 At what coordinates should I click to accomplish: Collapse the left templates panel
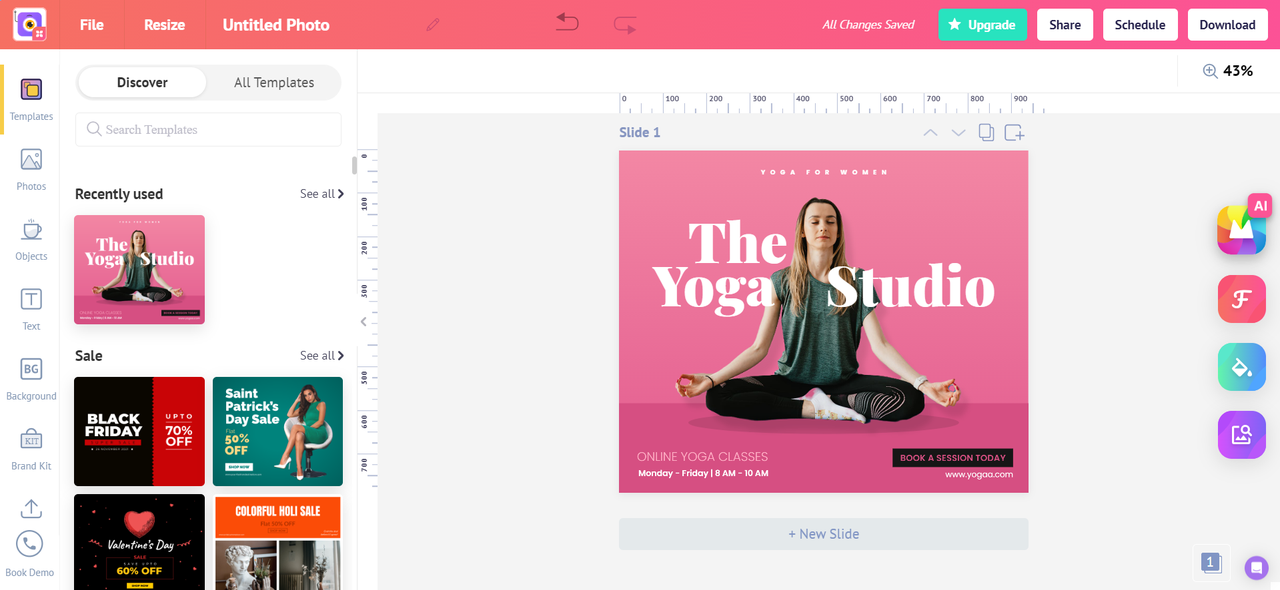(364, 322)
